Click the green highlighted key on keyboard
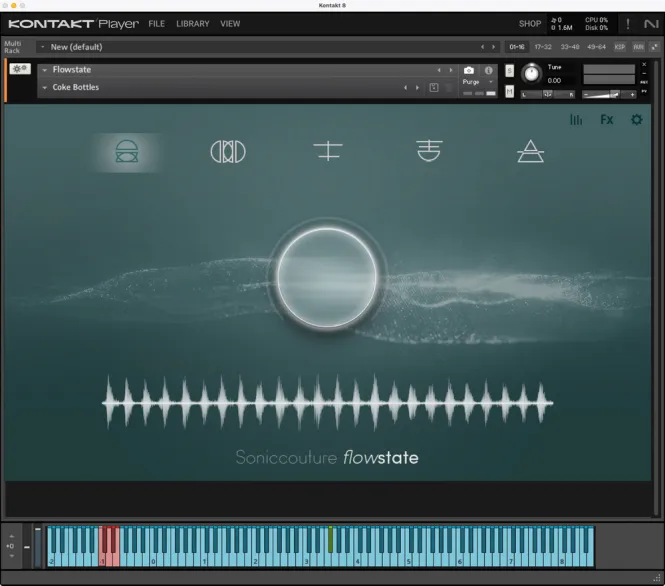Viewport: 665px width, 586px height. (330, 539)
